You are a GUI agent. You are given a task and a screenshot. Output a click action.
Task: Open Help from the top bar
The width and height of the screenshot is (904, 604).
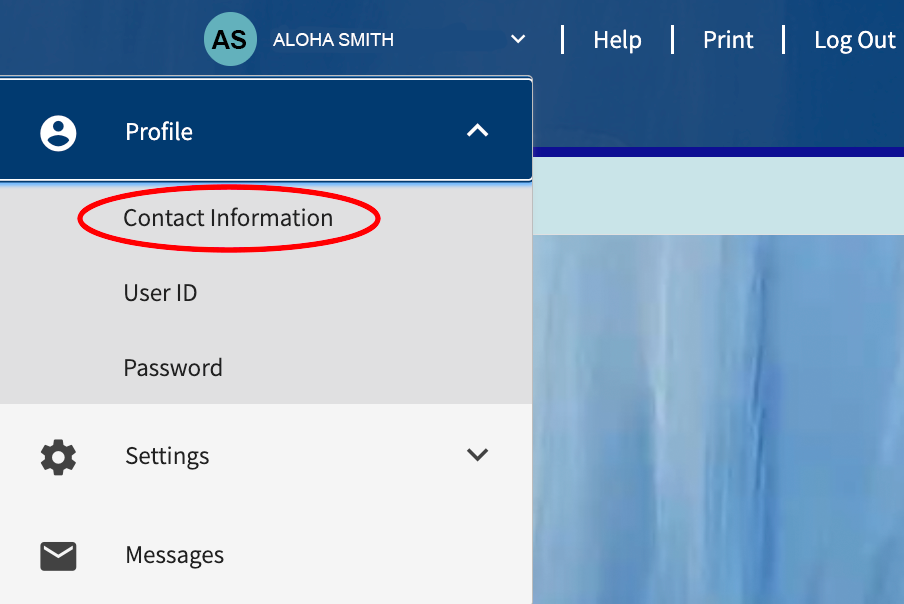pos(617,40)
